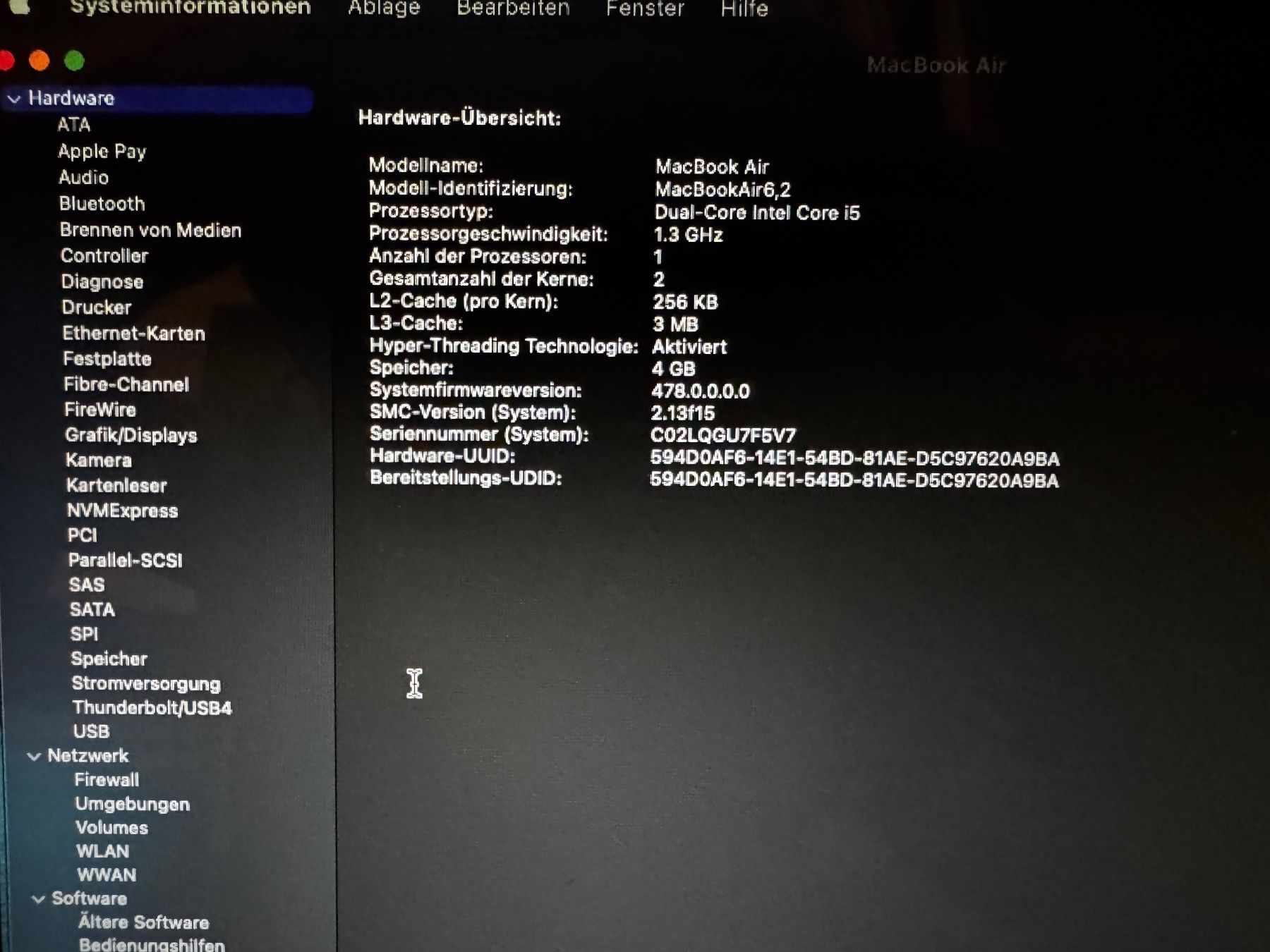Image resolution: width=1270 pixels, height=952 pixels.
Task: Select Stromversorgung in the sidebar
Action: tap(145, 683)
